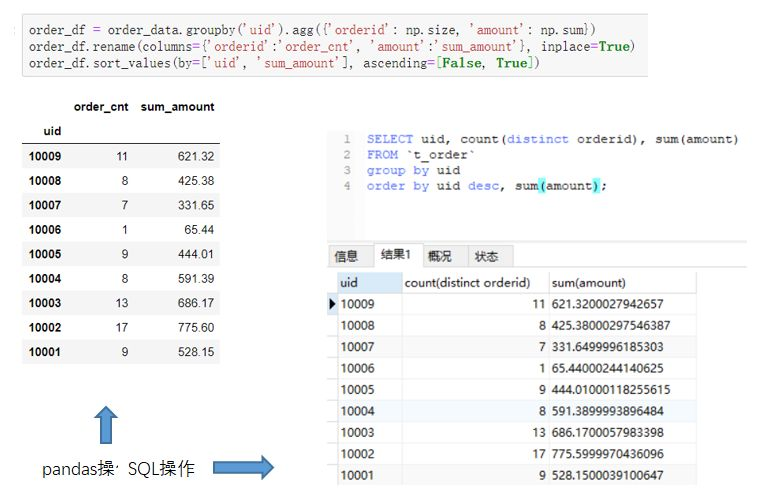Viewport: 769px width, 504px height.
Task: Click the uid column header in SQL results
Action: [370, 283]
